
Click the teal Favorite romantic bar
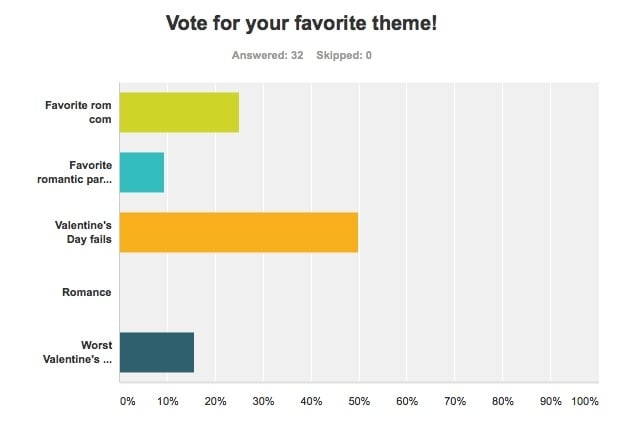142,172
